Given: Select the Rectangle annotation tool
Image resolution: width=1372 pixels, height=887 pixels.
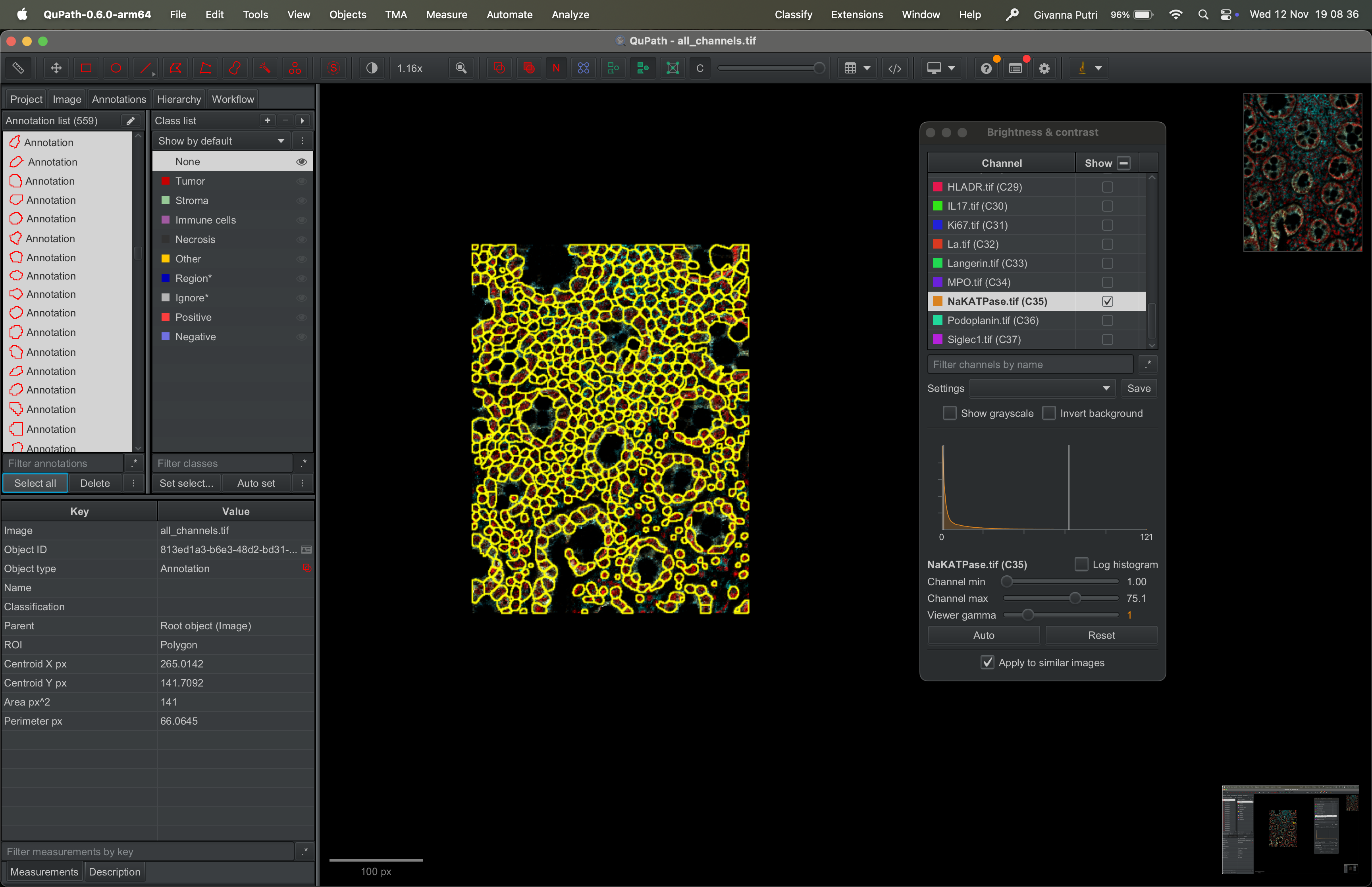Looking at the screenshot, I should 87,68.
